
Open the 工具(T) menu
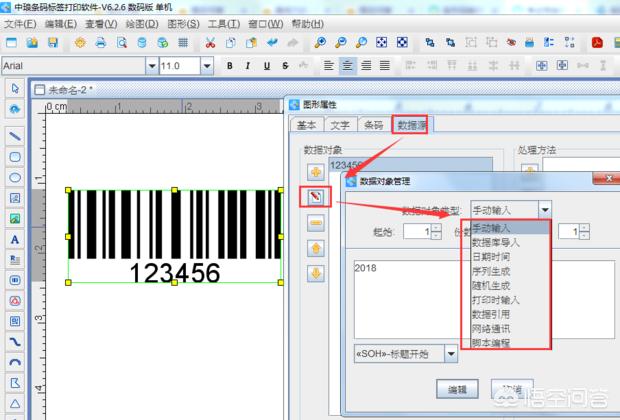(224, 24)
